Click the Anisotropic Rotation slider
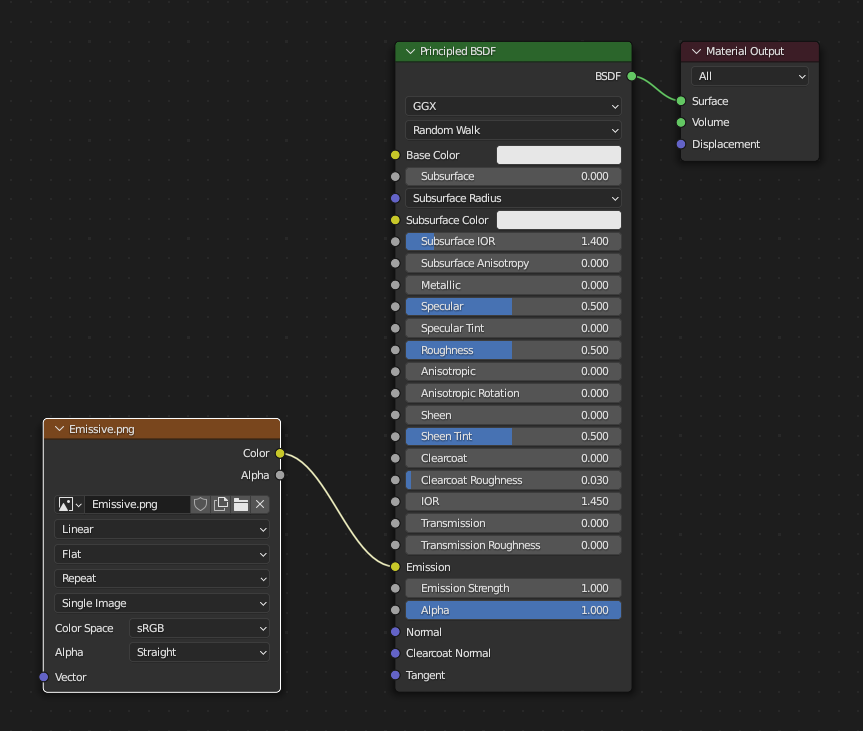Image resolution: width=863 pixels, height=731 pixels. 513,394
